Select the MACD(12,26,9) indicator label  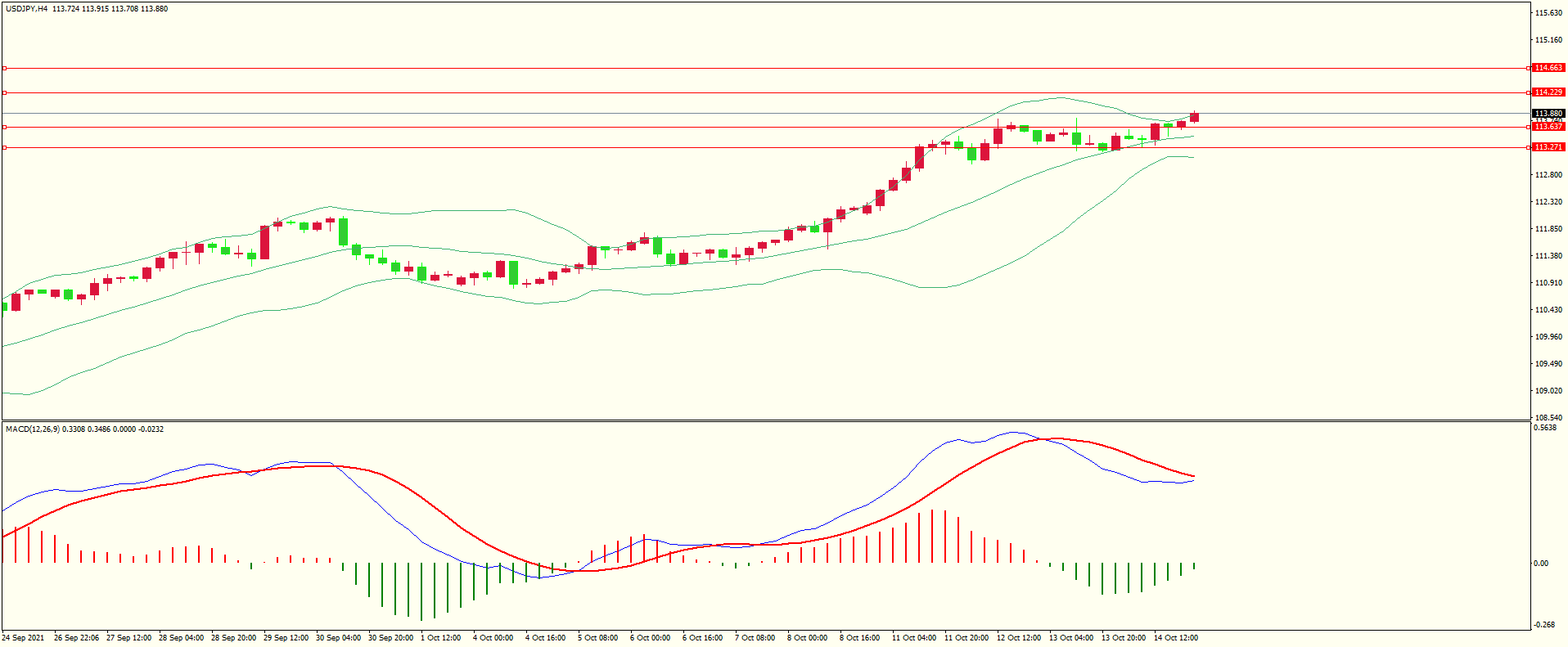coord(32,429)
